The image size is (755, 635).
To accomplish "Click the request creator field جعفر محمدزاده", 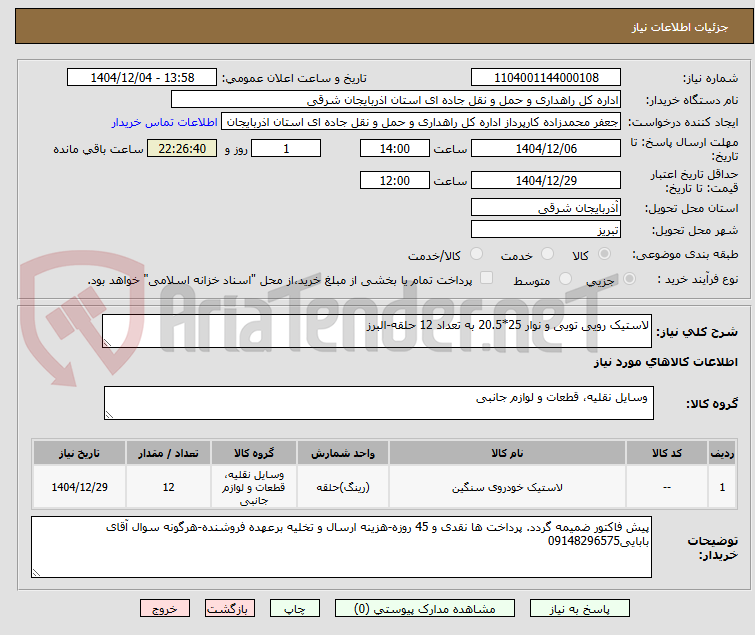I will pos(421,122).
